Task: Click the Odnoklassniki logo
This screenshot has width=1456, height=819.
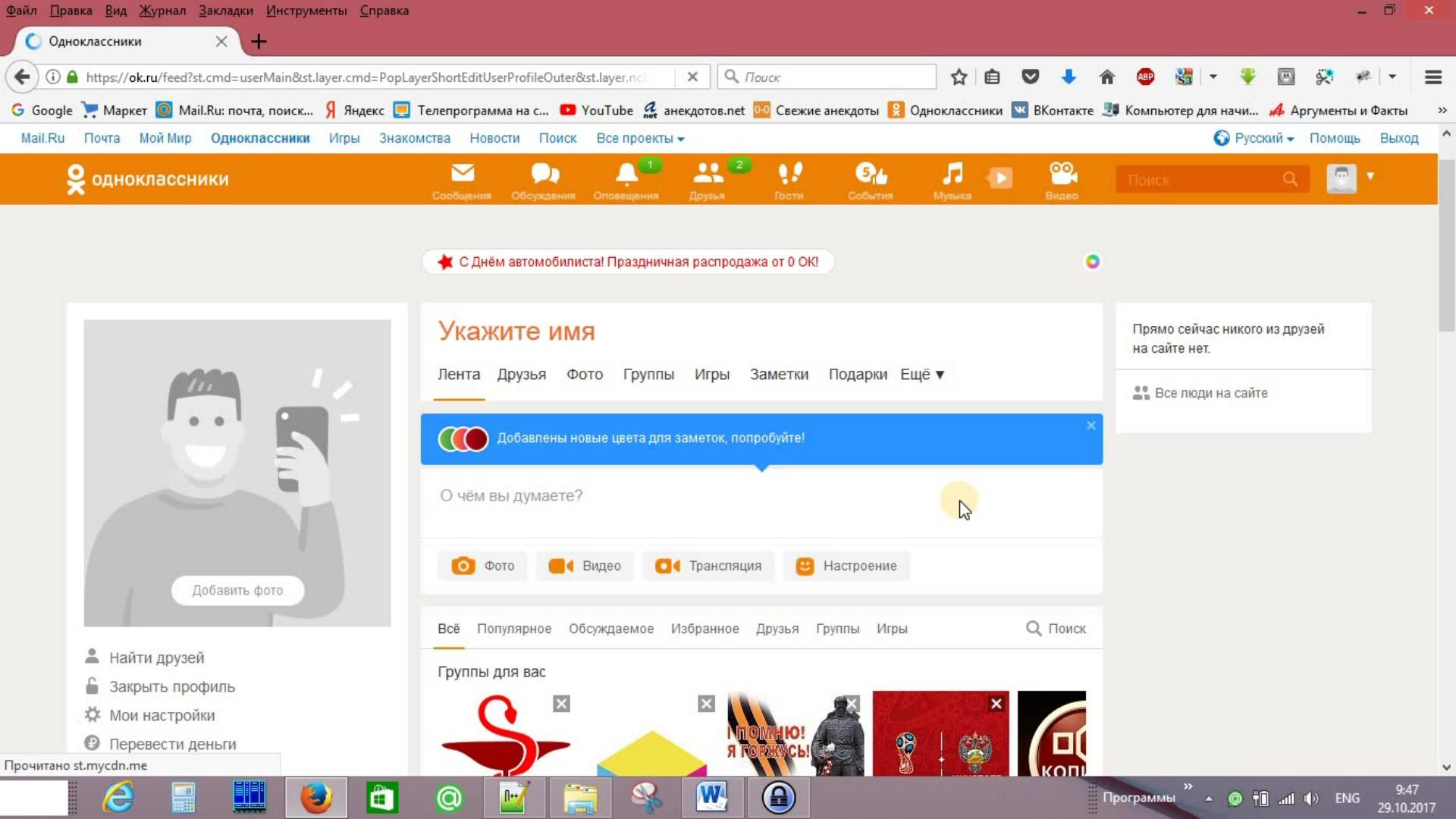Action: (147, 180)
